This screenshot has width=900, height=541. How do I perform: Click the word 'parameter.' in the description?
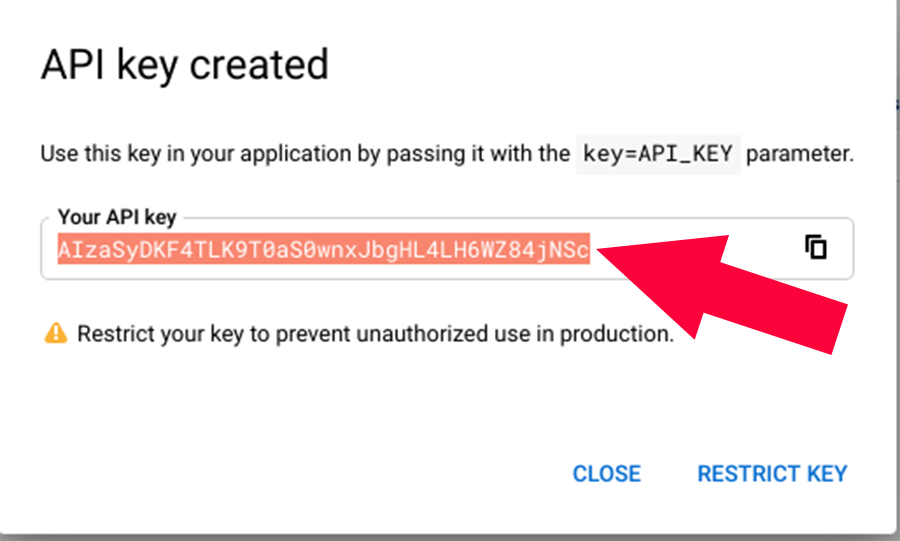point(800,154)
